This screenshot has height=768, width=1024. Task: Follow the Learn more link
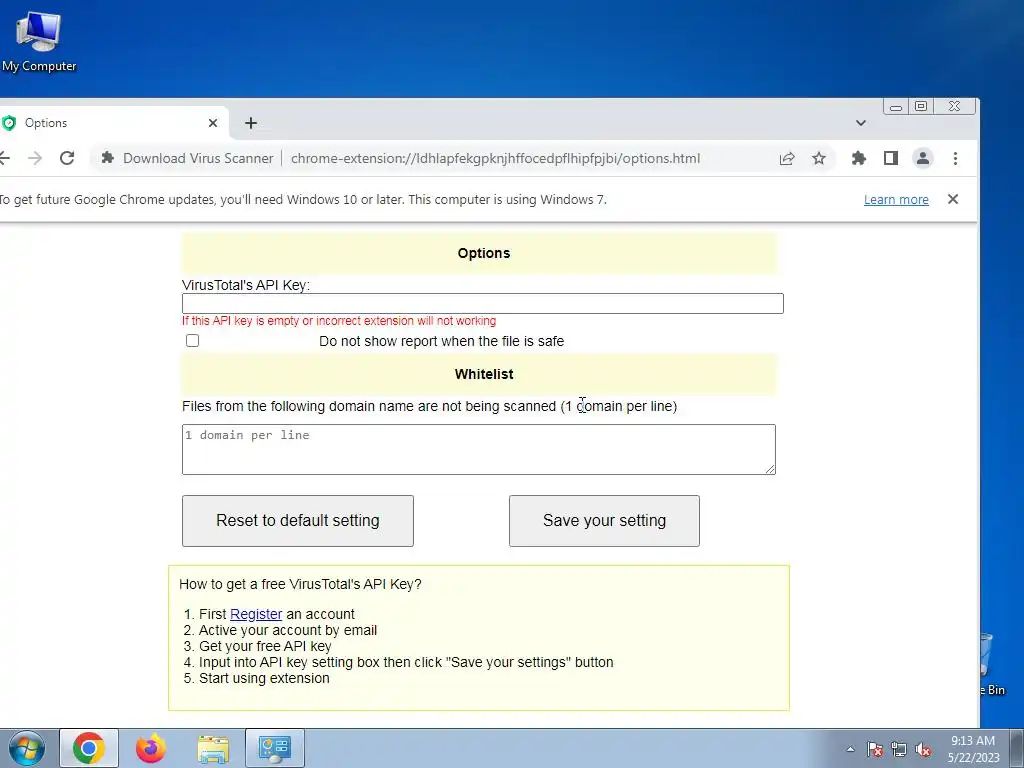(x=896, y=200)
